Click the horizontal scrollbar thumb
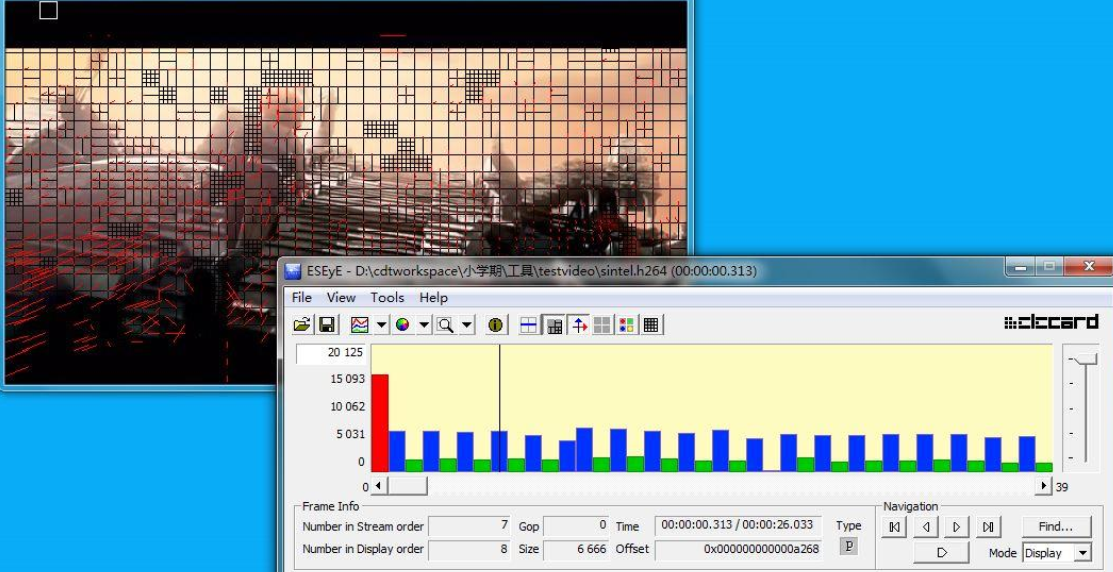The width and height of the screenshot is (1113, 572). pos(406,486)
